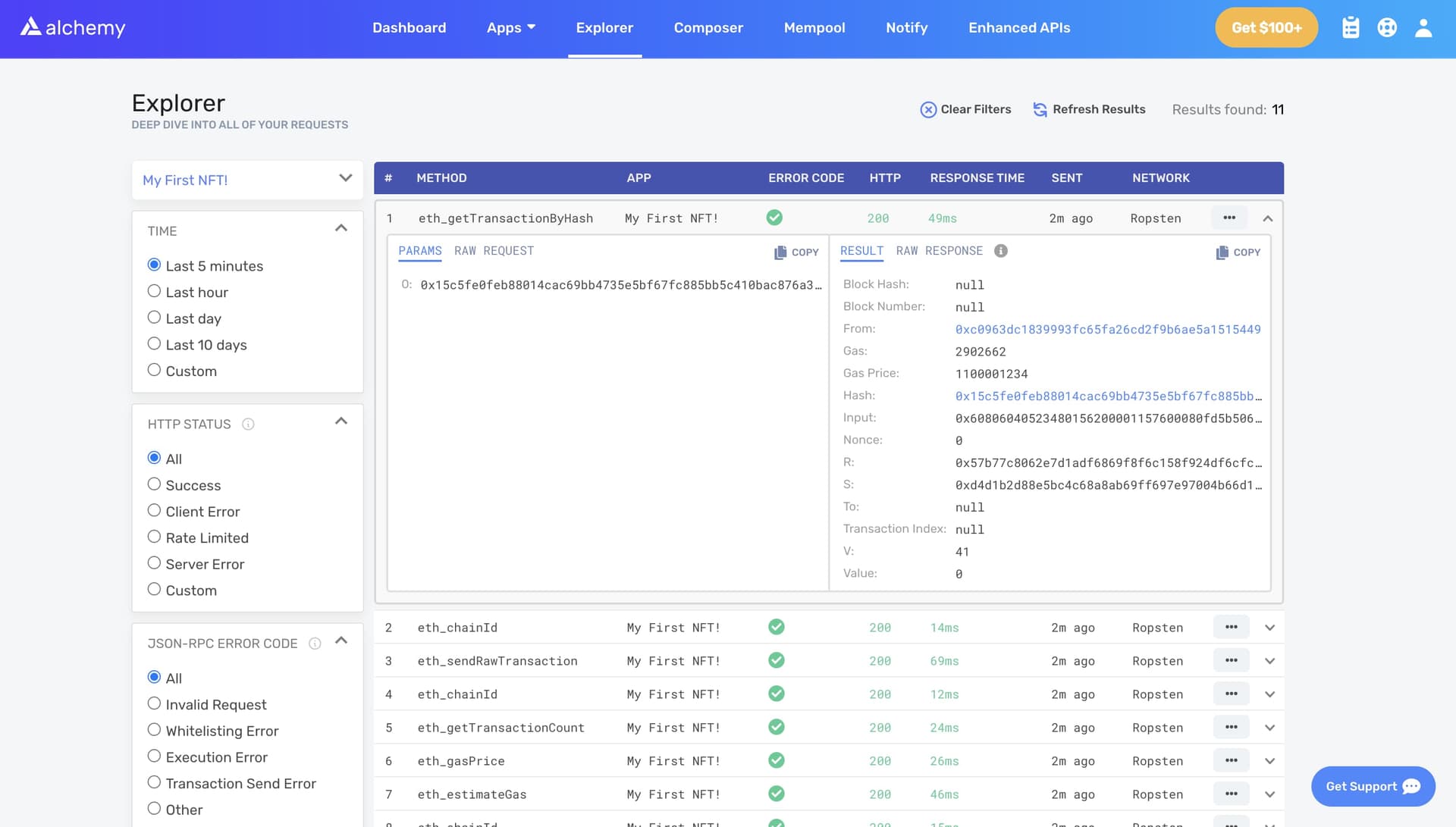Screen dimensions: 1456x827
Task: Click the info icon next to HTTP STATUS
Action: click(x=248, y=424)
